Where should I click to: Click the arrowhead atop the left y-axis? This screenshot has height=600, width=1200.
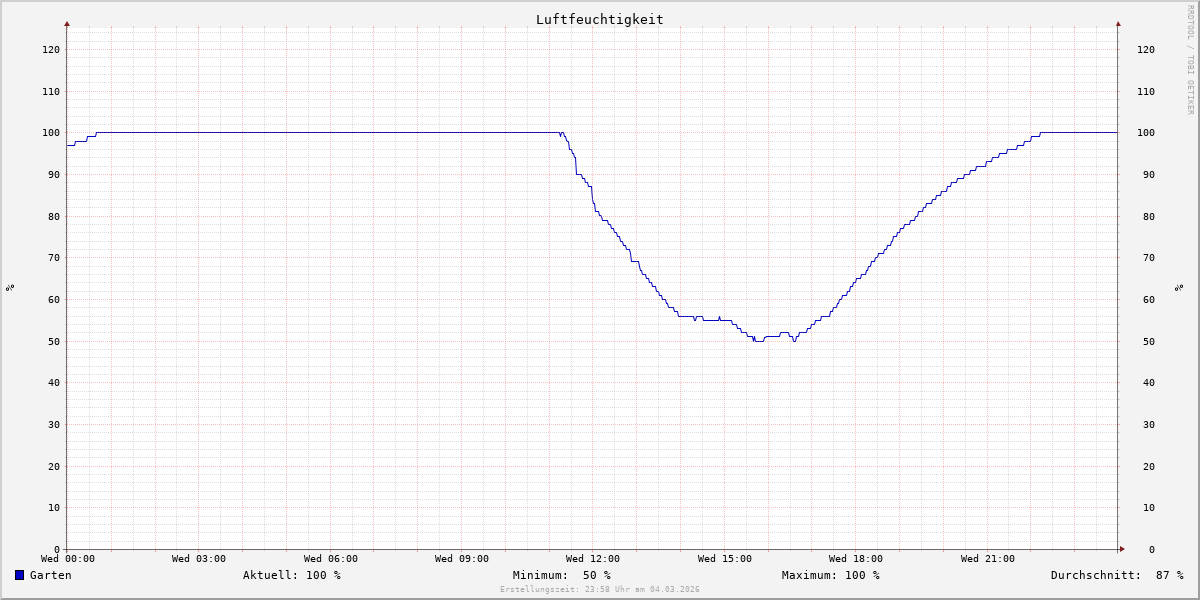pyautogui.click(x=67, y=23)
